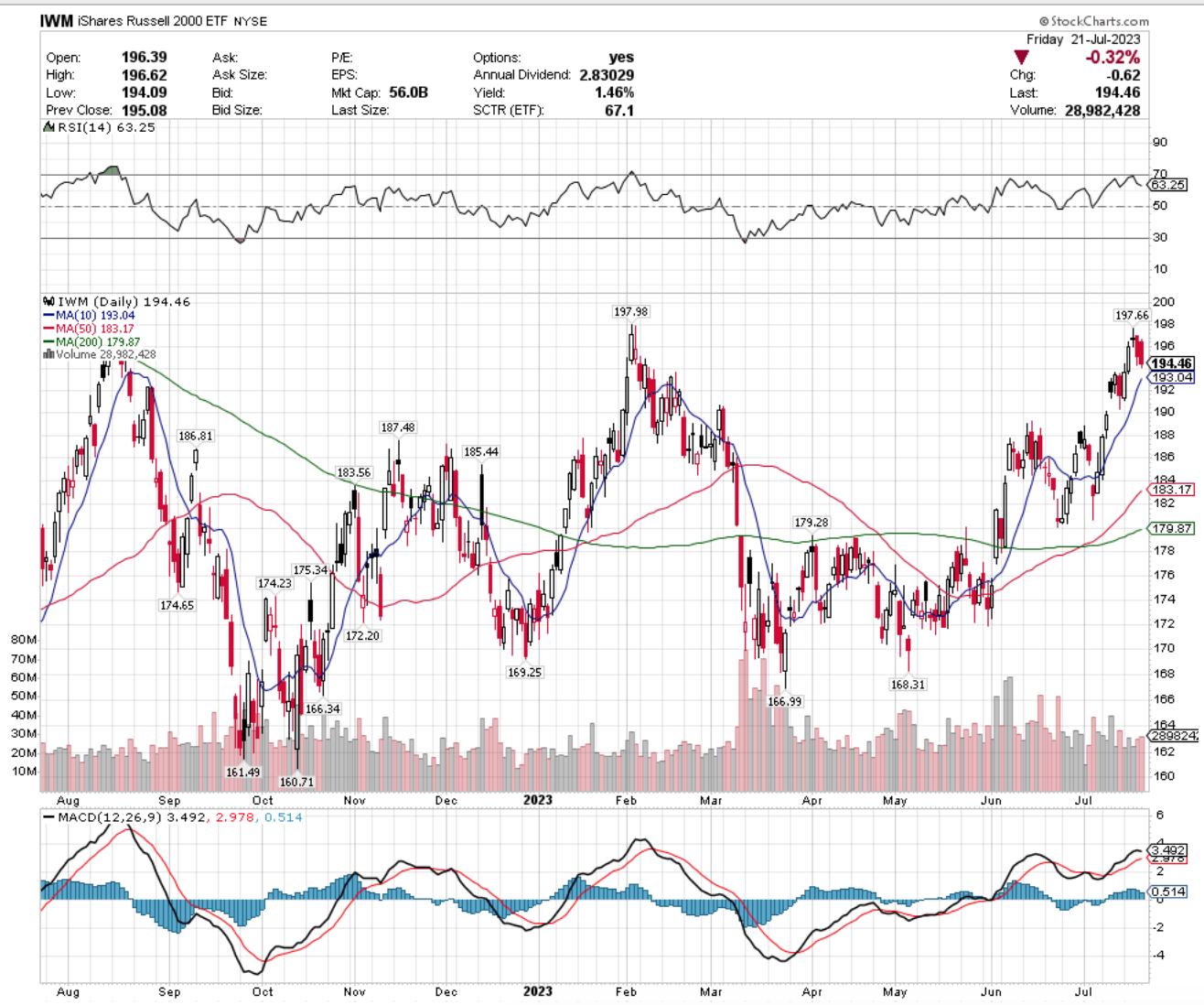Click the 80M volume scale label
1204x1005 pixels.
click(24, 640)
